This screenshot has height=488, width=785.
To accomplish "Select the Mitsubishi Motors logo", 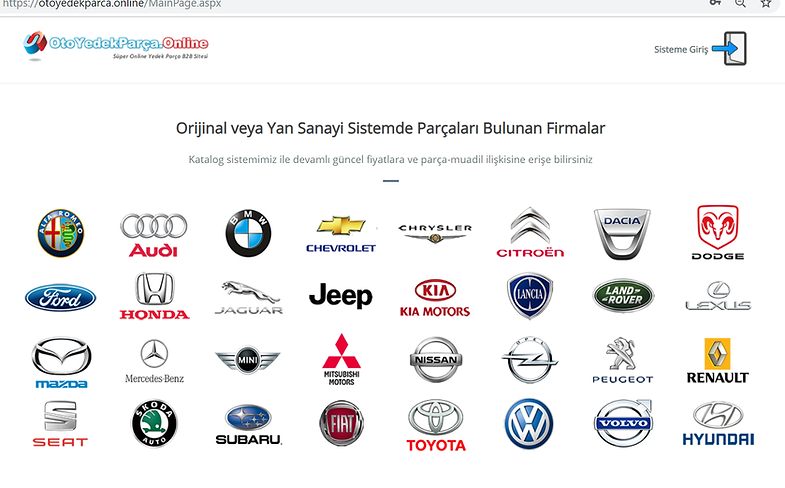I will point(341,359).
